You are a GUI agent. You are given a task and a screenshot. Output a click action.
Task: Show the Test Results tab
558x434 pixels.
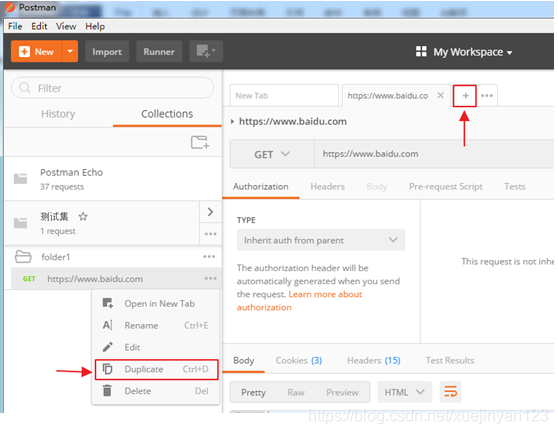pos(450,360)
